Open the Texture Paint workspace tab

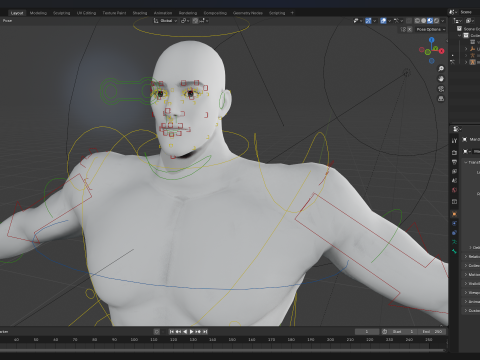pyautogui.click(x=114, y=13)
